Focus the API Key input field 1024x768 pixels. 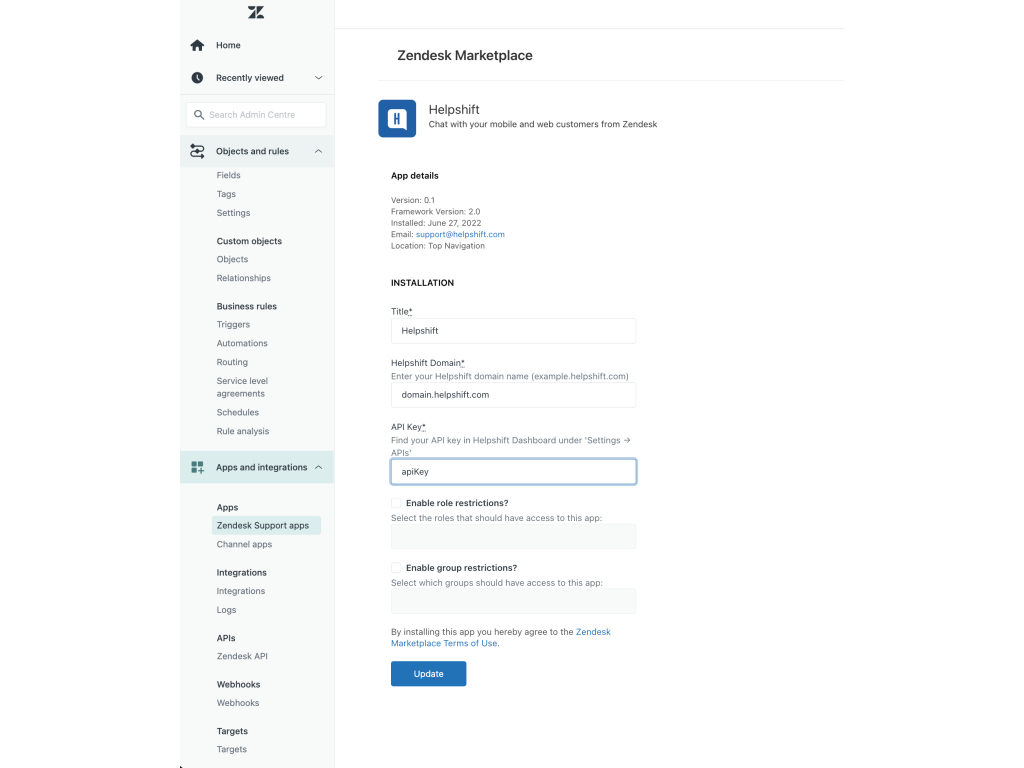513,471
